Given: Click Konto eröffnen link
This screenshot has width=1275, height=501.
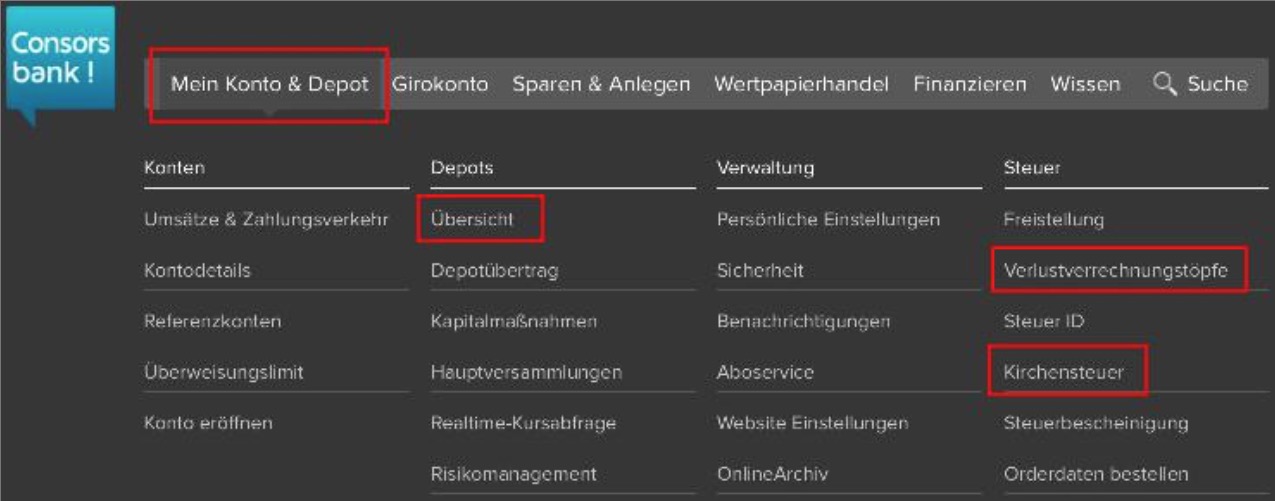Looking at the screenshot, I should coord(208,423).
